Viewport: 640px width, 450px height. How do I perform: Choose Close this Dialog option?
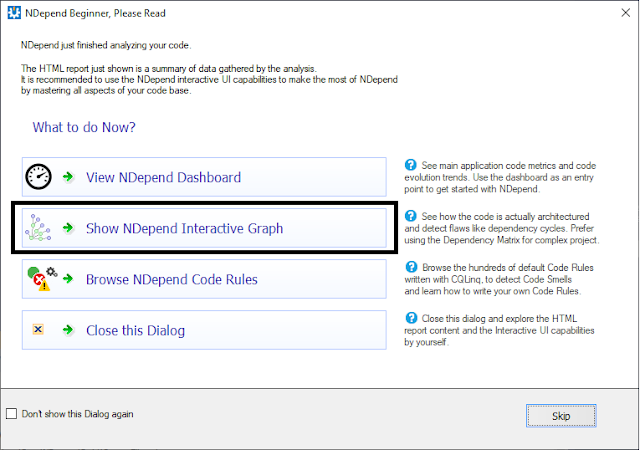tap(204, 330)
